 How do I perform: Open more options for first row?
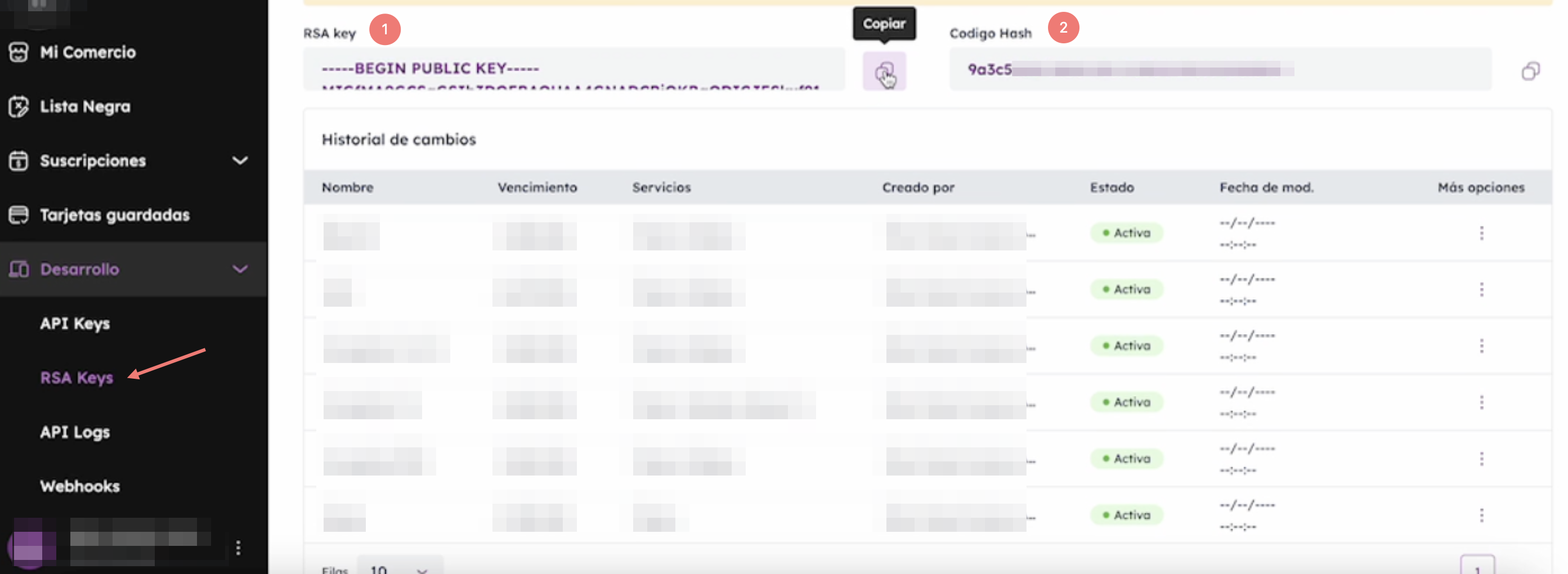coord(1481,233)
